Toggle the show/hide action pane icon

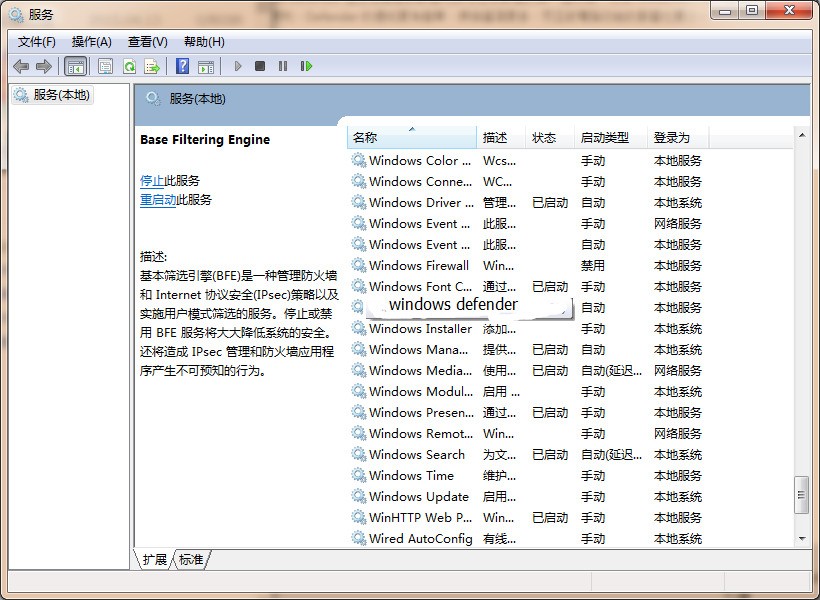[206, 66]
